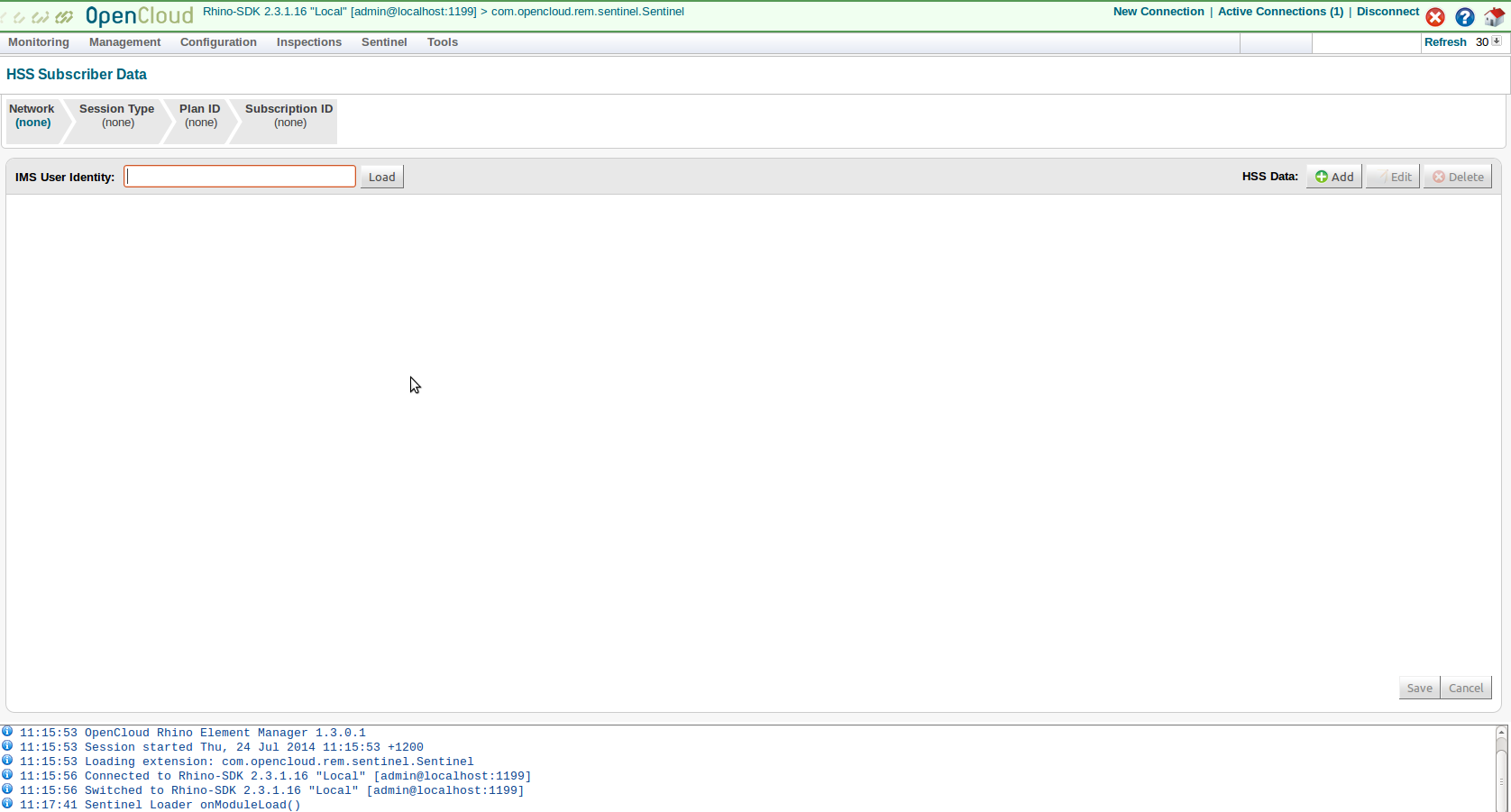Open help via the question mark icon
This screenshot has width=1511, height=812.
[1465, 17]
